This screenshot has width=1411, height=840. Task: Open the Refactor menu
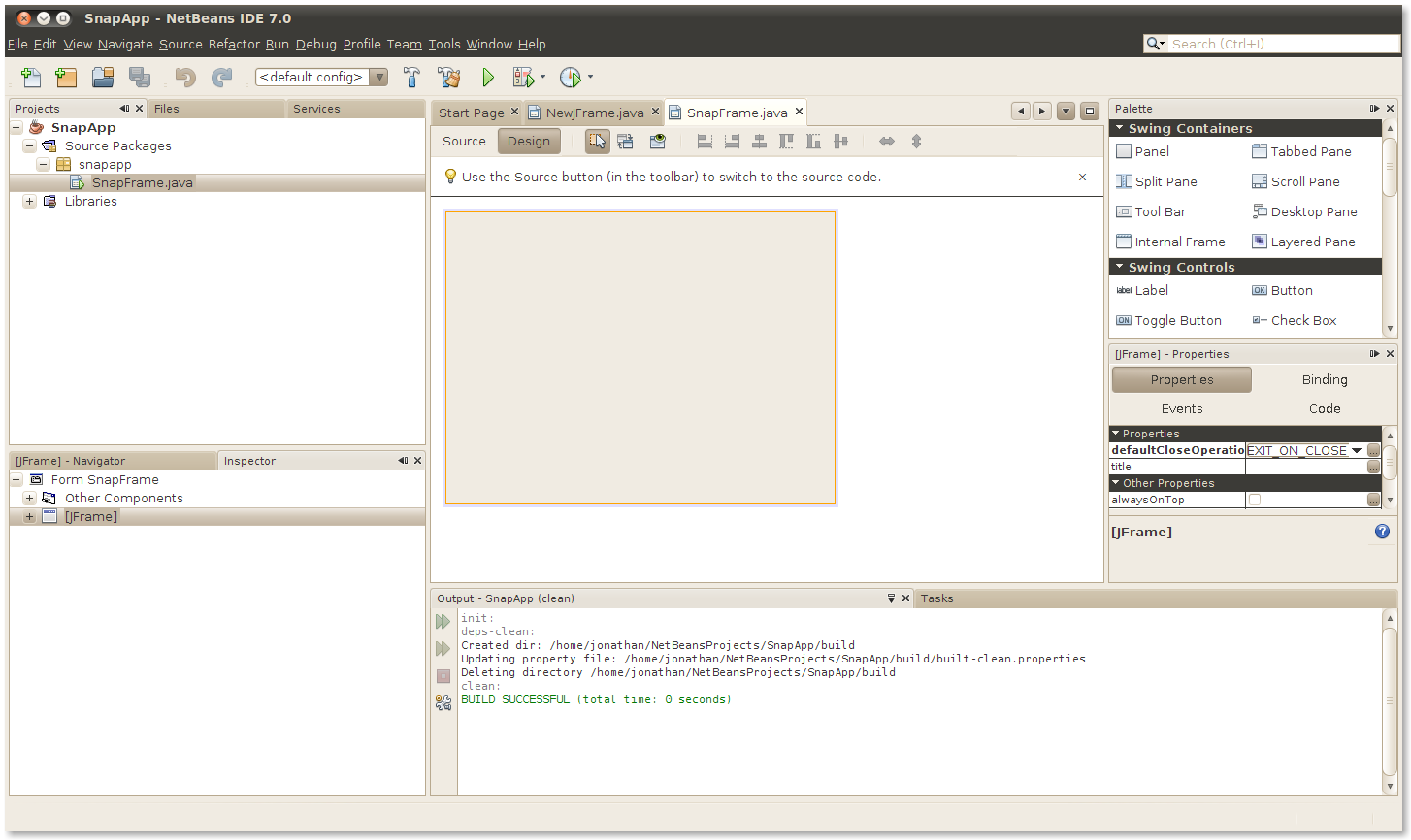pos(234,44)
